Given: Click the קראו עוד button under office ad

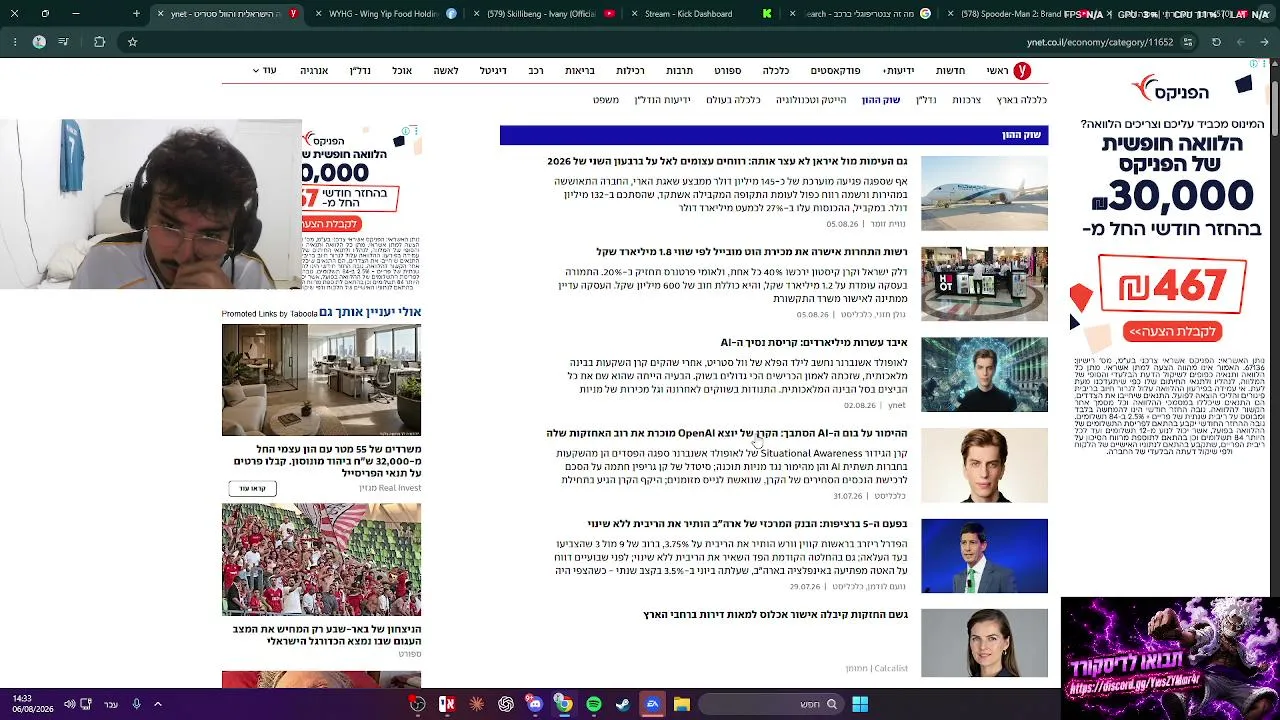Looking at the screenshot, I should click(252, 488).
